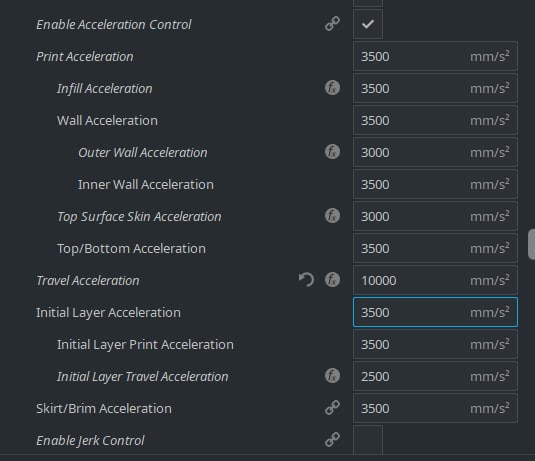Click the Wall Acceleration input field
Viewport: 535px width, 461px height.
pos(435,120)
